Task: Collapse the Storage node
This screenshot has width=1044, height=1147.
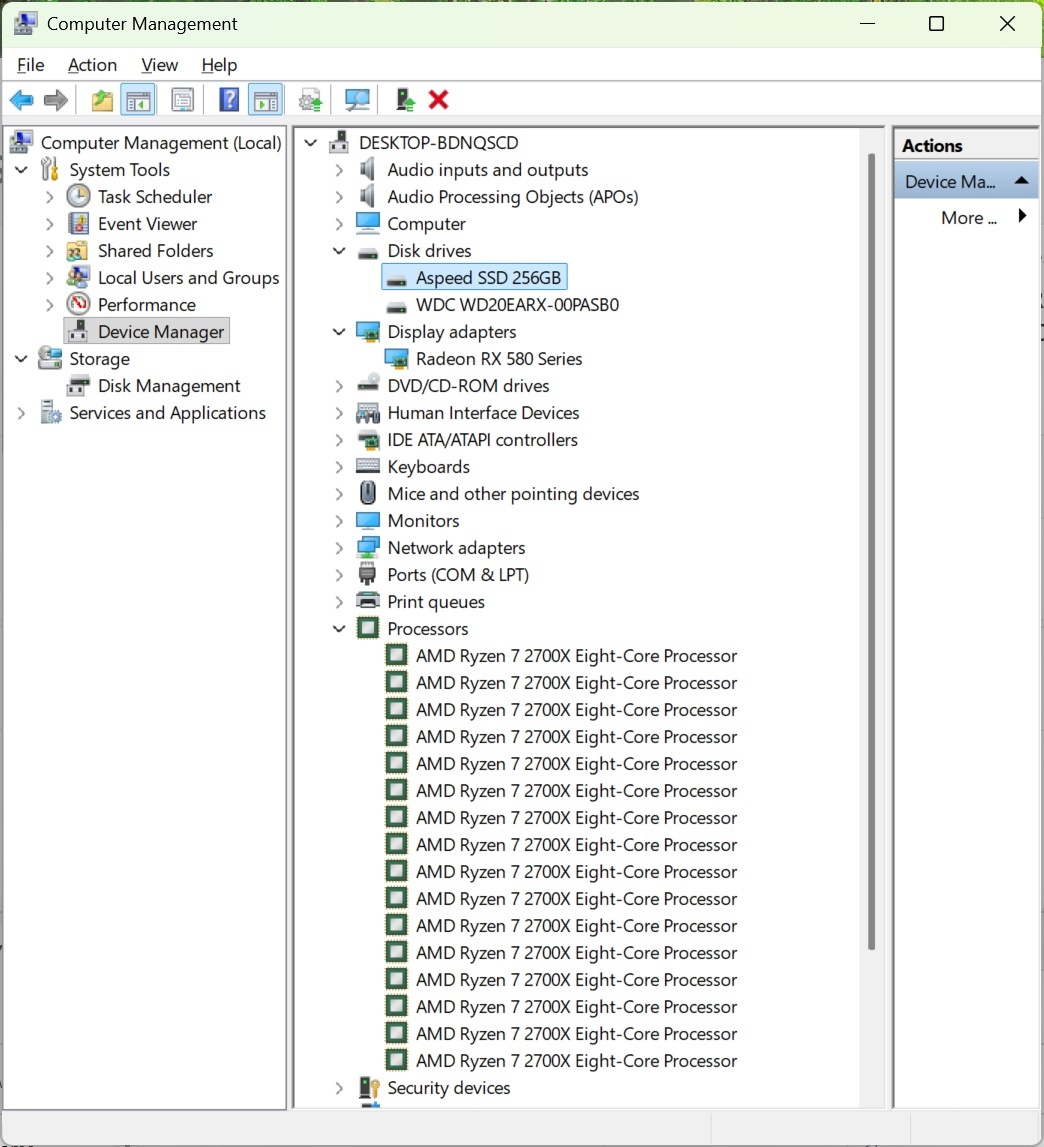Action: pos(21,358)
